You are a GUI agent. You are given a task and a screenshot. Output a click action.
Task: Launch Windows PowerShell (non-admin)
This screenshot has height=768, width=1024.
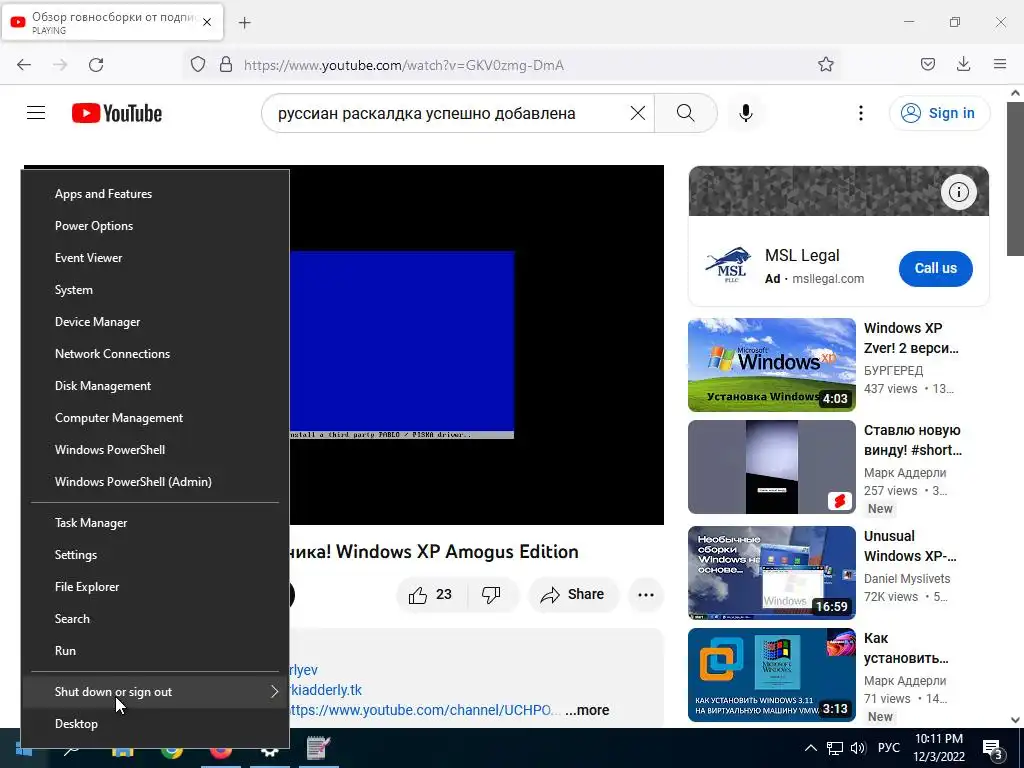[155, 450]
